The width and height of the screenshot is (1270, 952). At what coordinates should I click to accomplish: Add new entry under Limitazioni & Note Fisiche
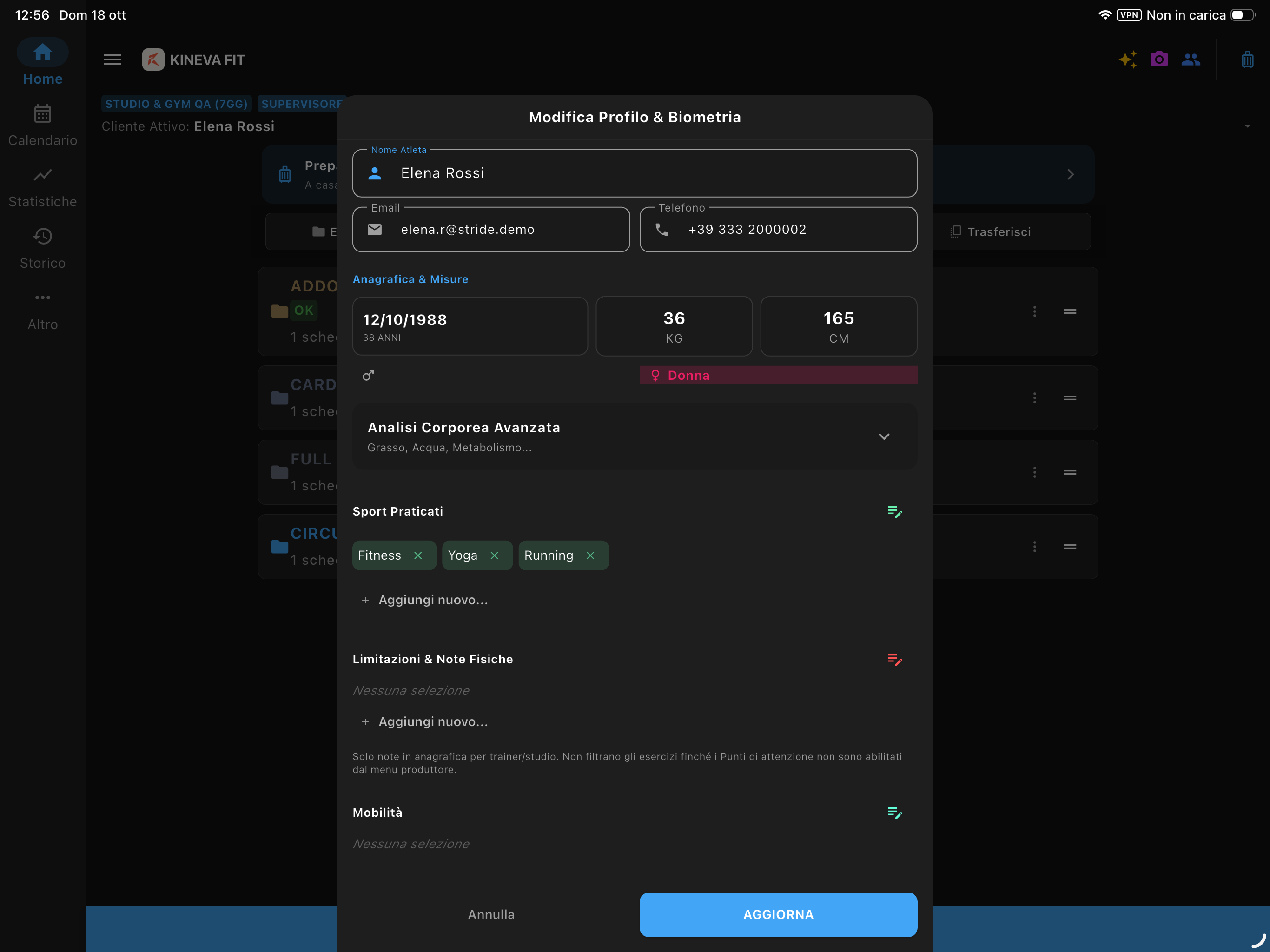coord(425,721)
